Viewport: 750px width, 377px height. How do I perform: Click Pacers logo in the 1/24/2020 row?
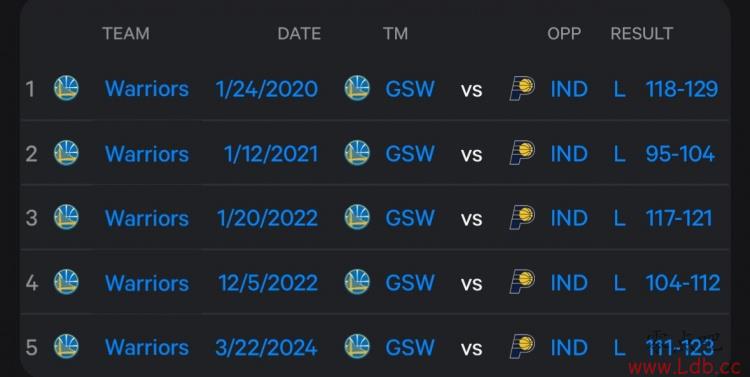tap(522, 89)
